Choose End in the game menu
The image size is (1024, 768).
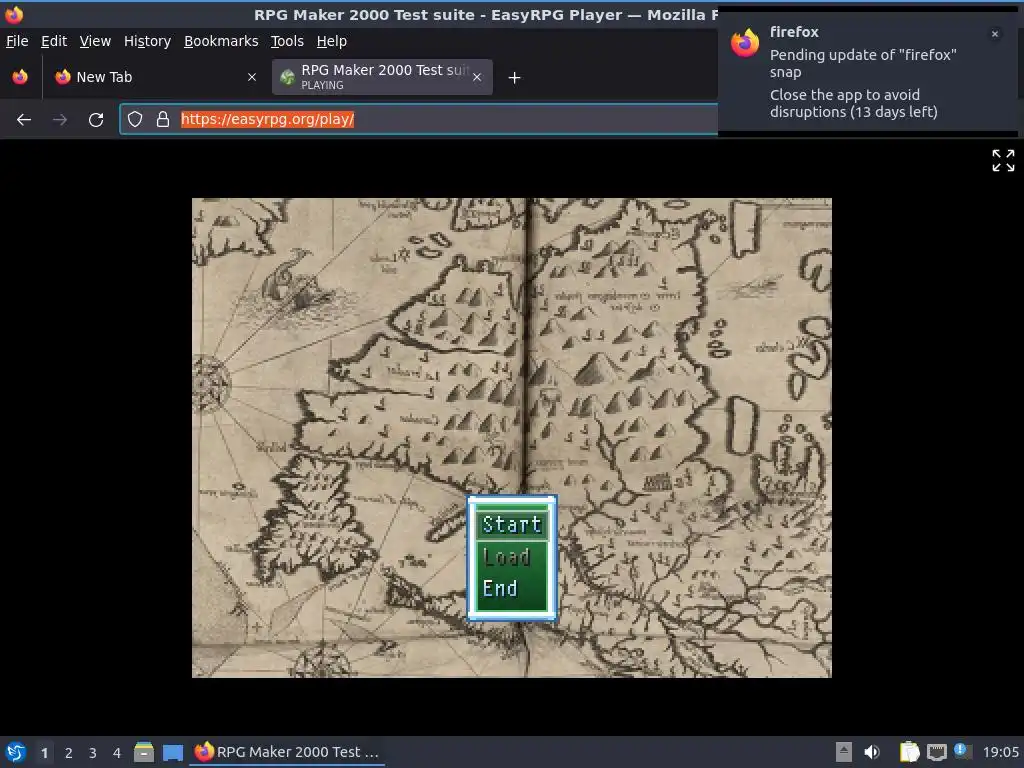point(500,588)
